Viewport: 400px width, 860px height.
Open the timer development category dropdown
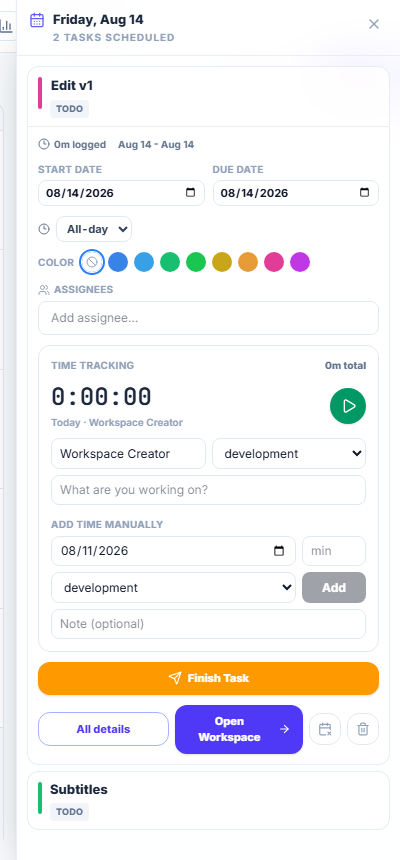(289, 454)
